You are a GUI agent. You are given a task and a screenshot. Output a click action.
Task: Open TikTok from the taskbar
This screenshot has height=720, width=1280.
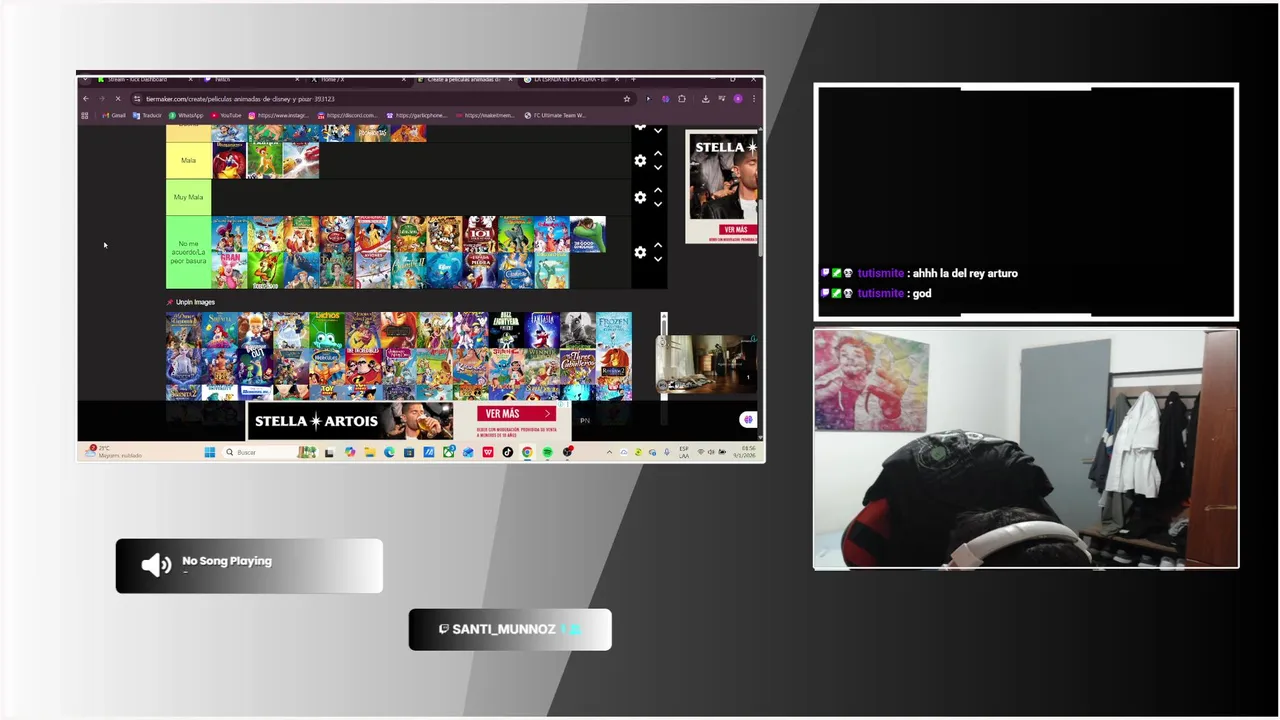507,452
